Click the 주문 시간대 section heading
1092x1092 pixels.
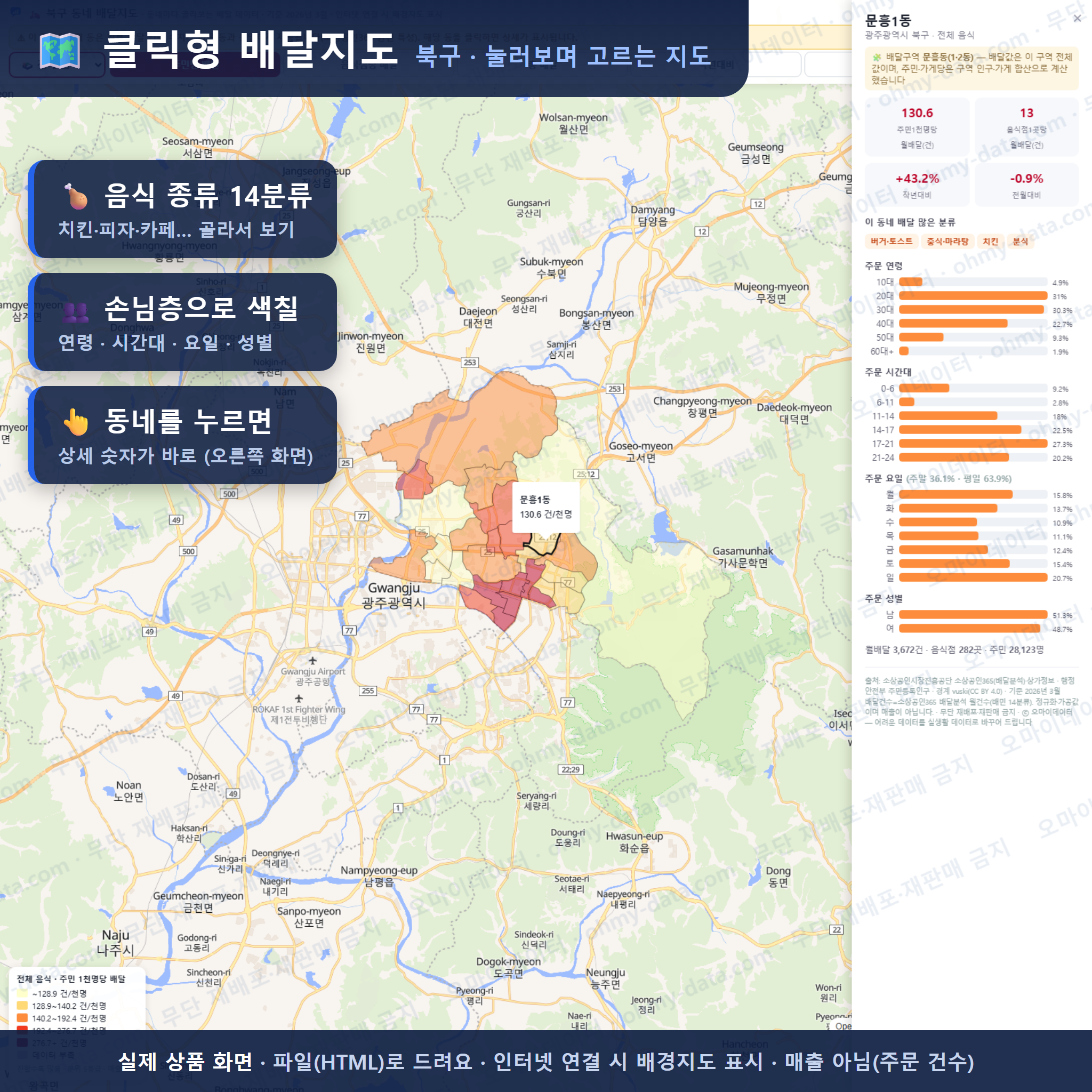[888, 372]
